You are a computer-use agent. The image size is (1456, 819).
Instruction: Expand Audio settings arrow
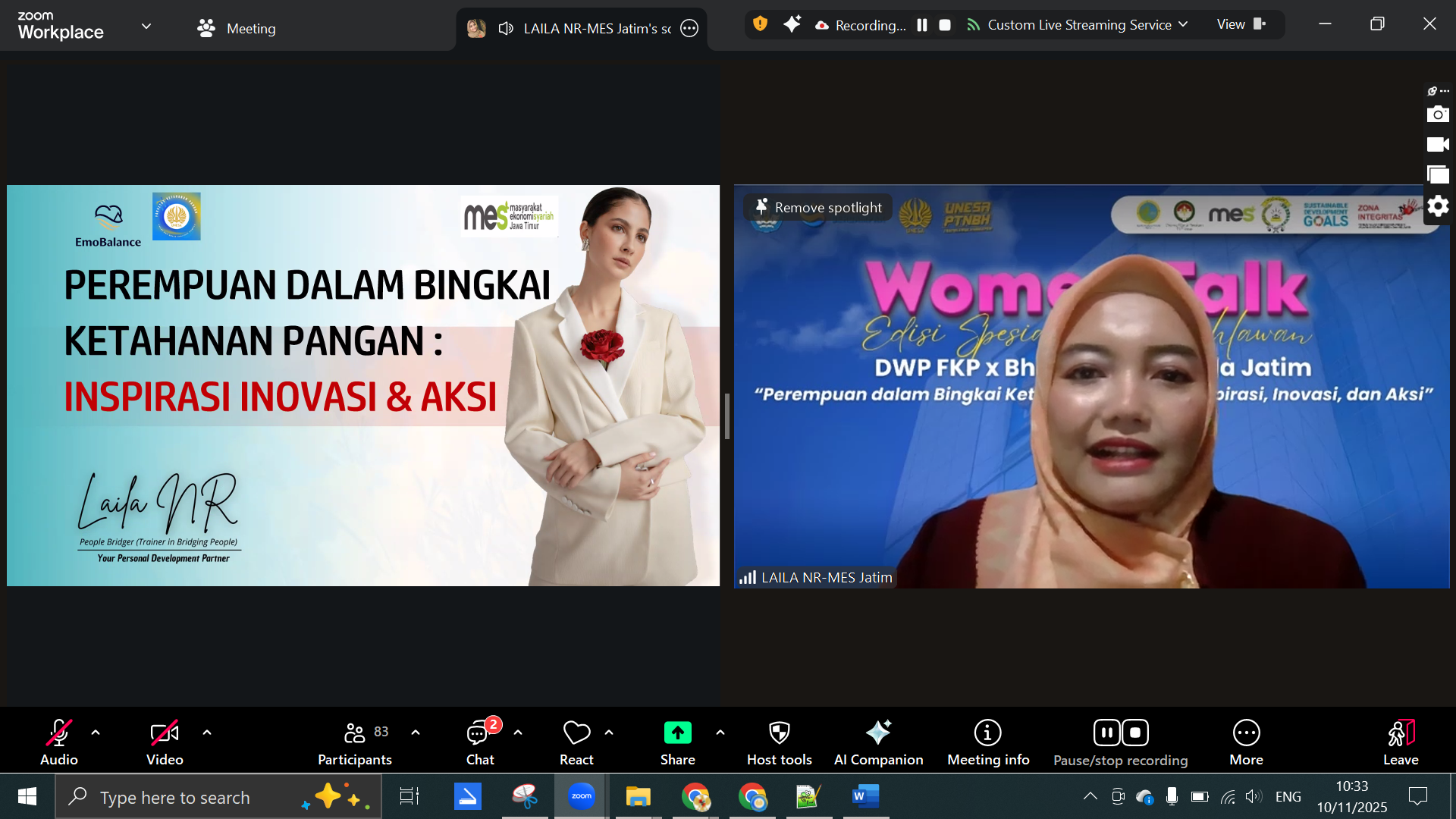(96, 733)
